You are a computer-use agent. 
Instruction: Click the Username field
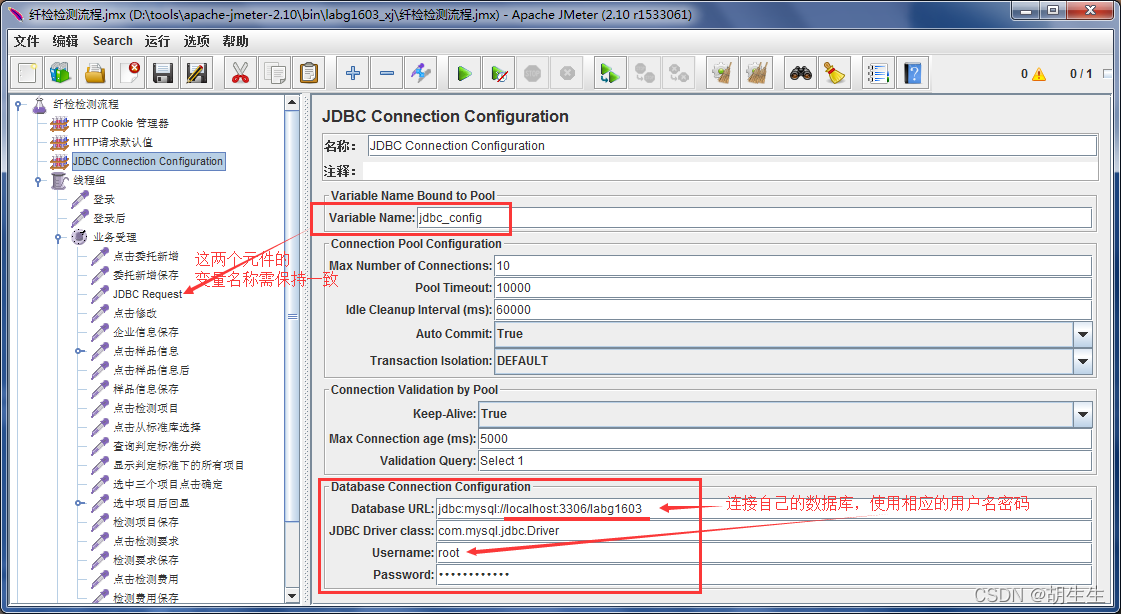[x=764, y=553]
